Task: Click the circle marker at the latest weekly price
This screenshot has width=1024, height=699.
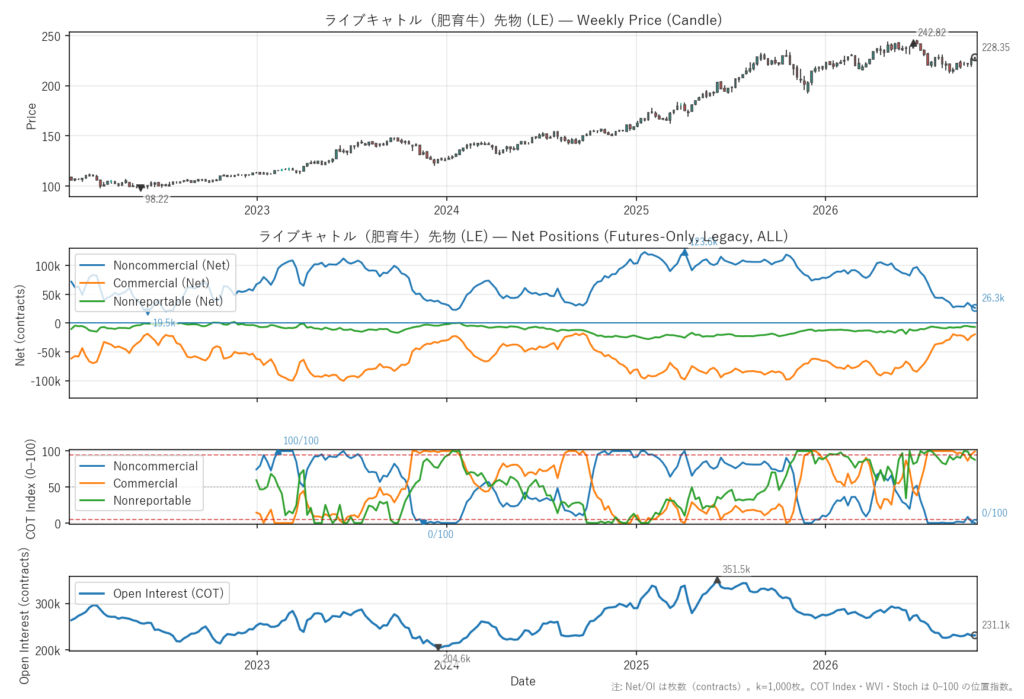Action: [x=975, y=58]
